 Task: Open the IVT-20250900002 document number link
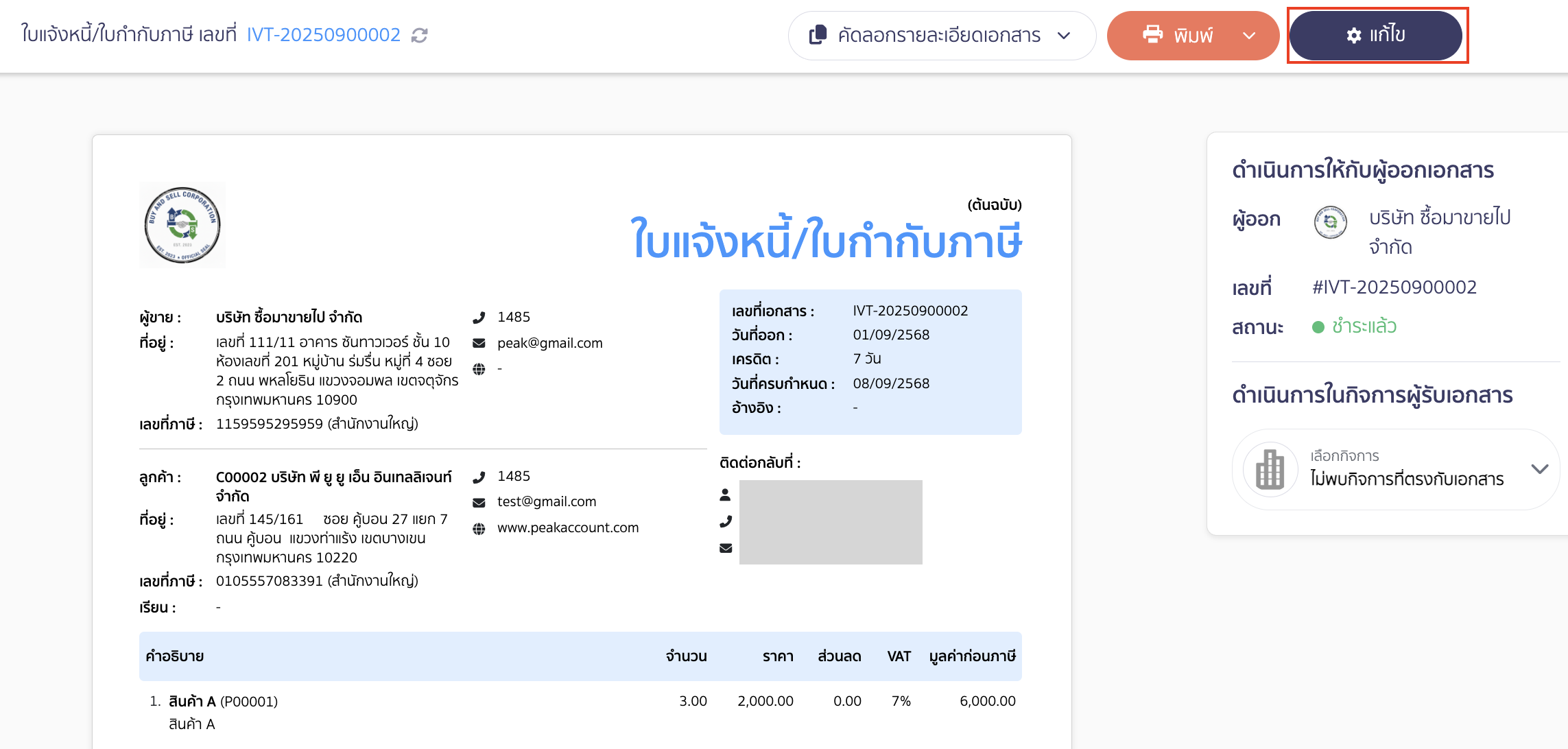(x=323, y=34)
